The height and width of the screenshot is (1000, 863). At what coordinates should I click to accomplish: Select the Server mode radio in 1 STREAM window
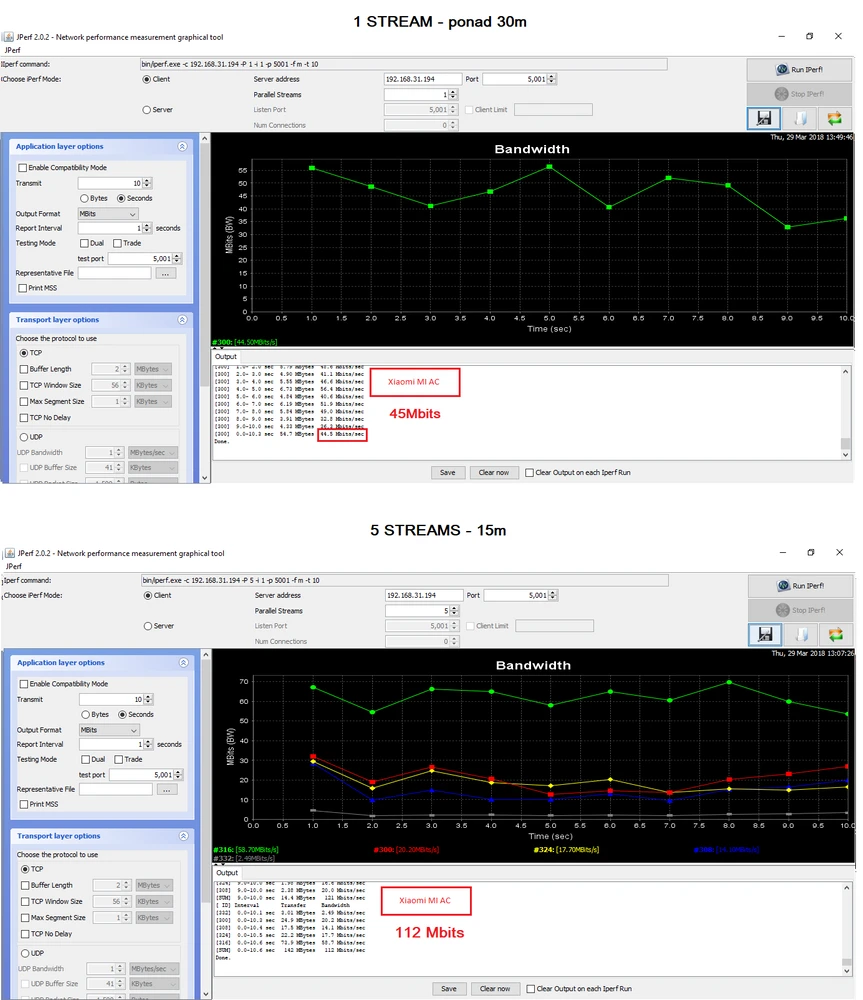pyautogui.click(x=147, y=110)
